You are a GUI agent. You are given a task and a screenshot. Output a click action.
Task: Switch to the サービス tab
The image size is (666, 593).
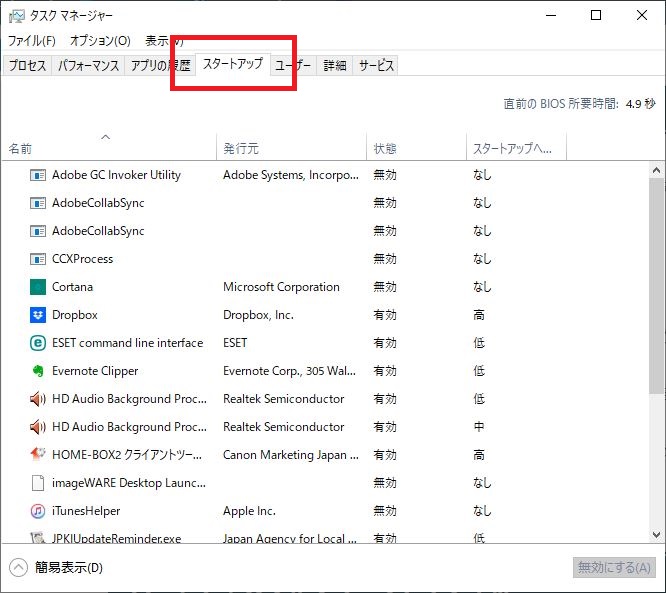(x=376, y=65)
